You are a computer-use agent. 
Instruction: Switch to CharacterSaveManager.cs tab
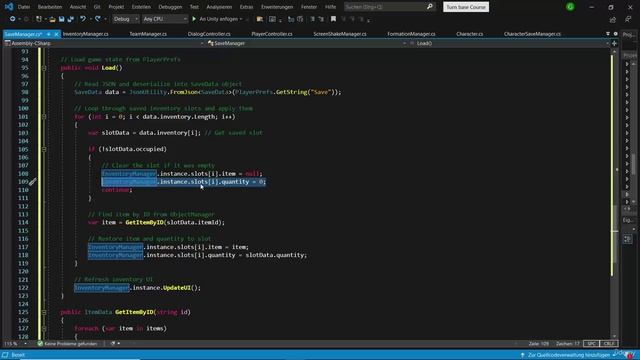[532, 34]
